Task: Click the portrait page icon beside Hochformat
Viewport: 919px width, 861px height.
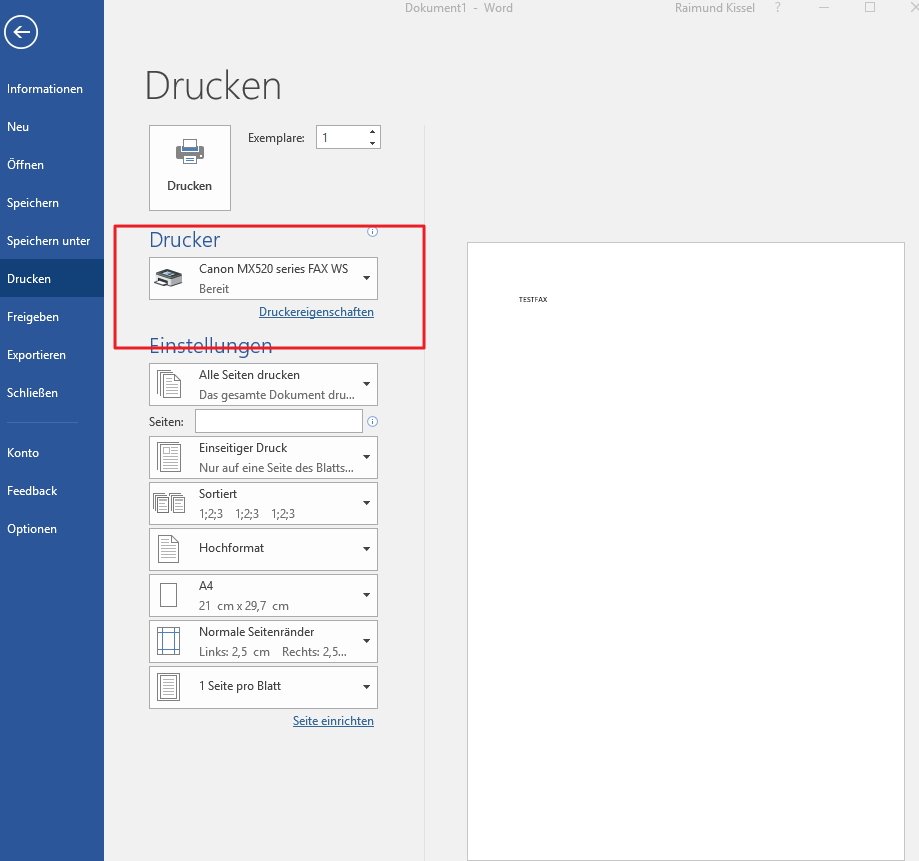Action: 169,549
